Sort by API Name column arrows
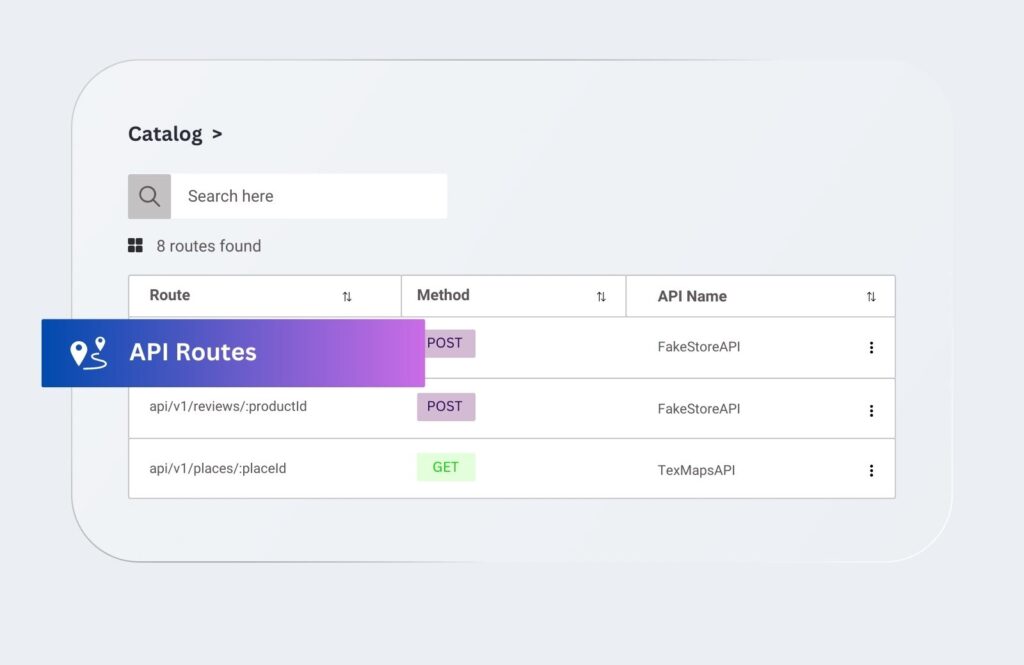The width and height of the screenshot is (1024, 665). pyautogui.click(x=871, y=297)
